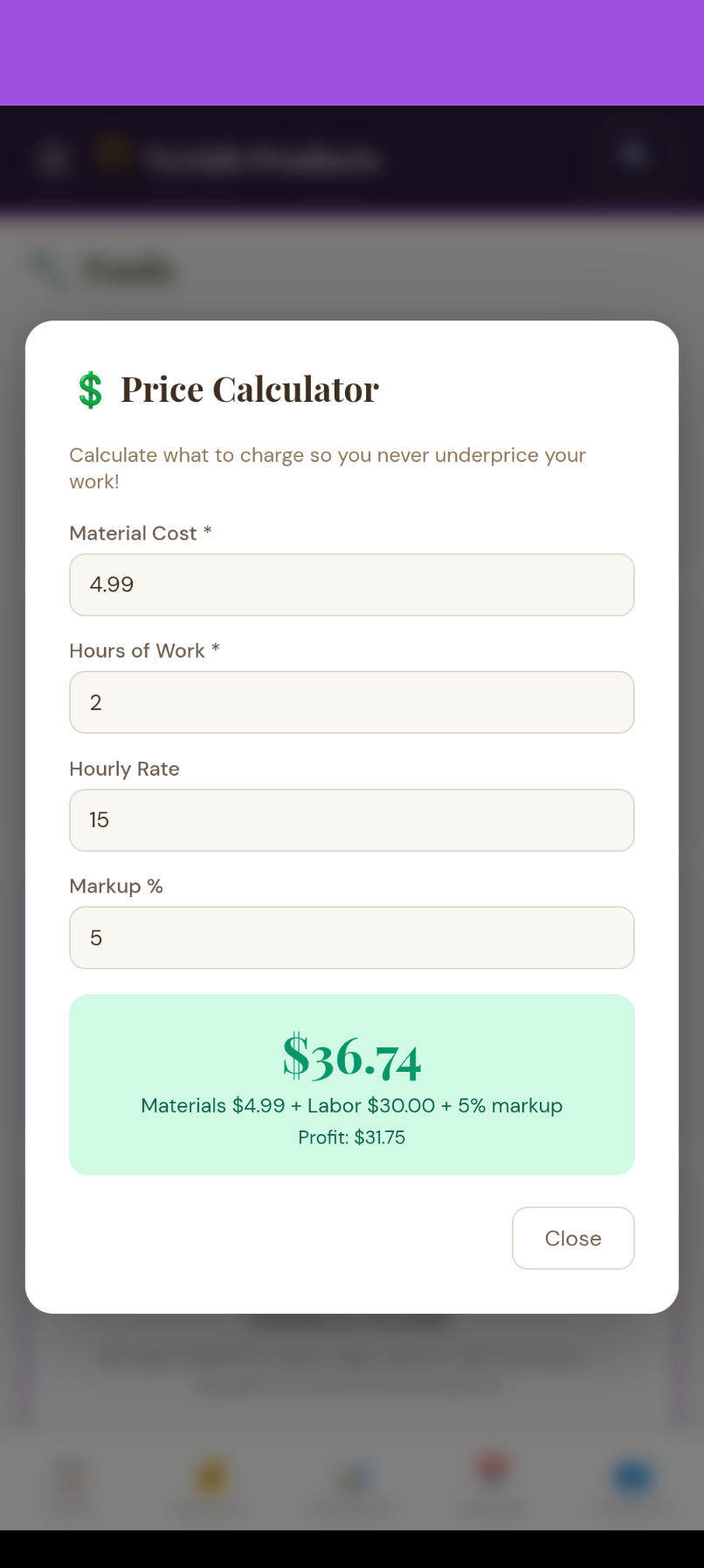Select the Hourly Rate input showing 15
This screenshot has height=1568, width=704.
click(x=351, y=819)
